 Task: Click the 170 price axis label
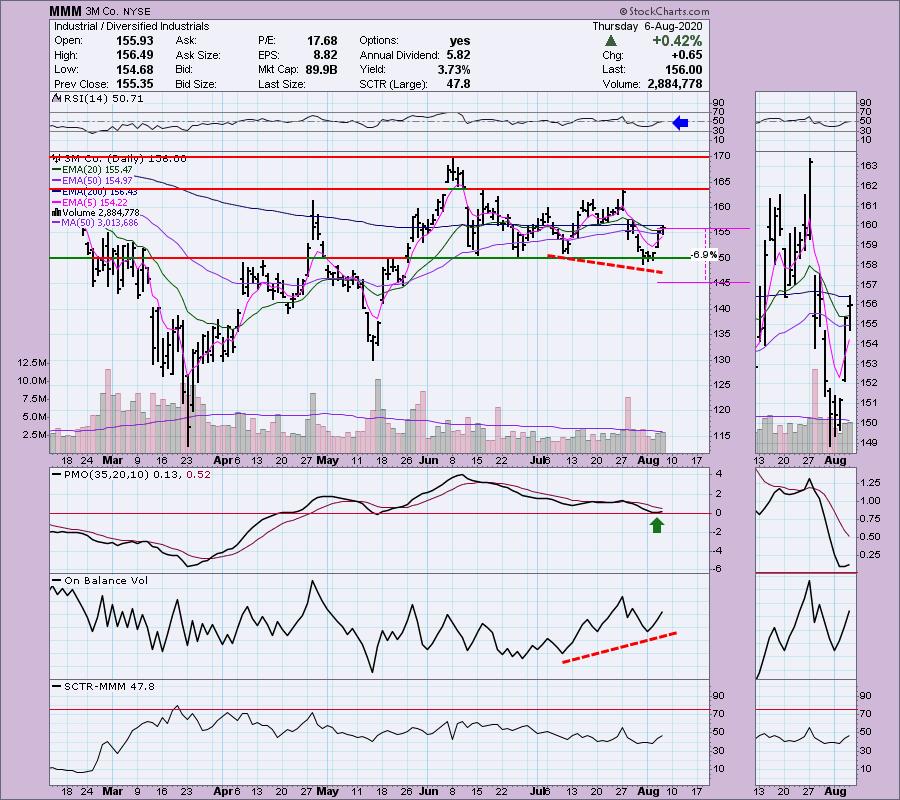pyautogui.click(x=723, y=156)
